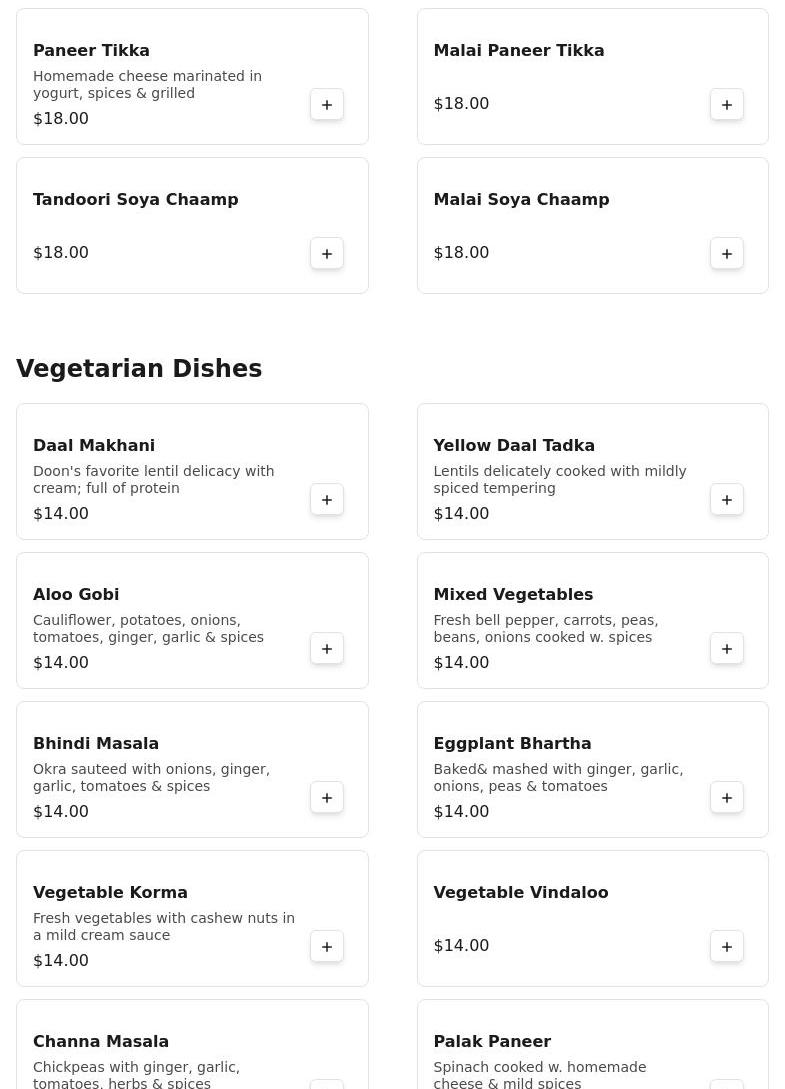Image resolution: width=785 pixels, height=1089 pixels.
Task: Add Vegetable Vindaloo to the cart
Action: [727, 947]
